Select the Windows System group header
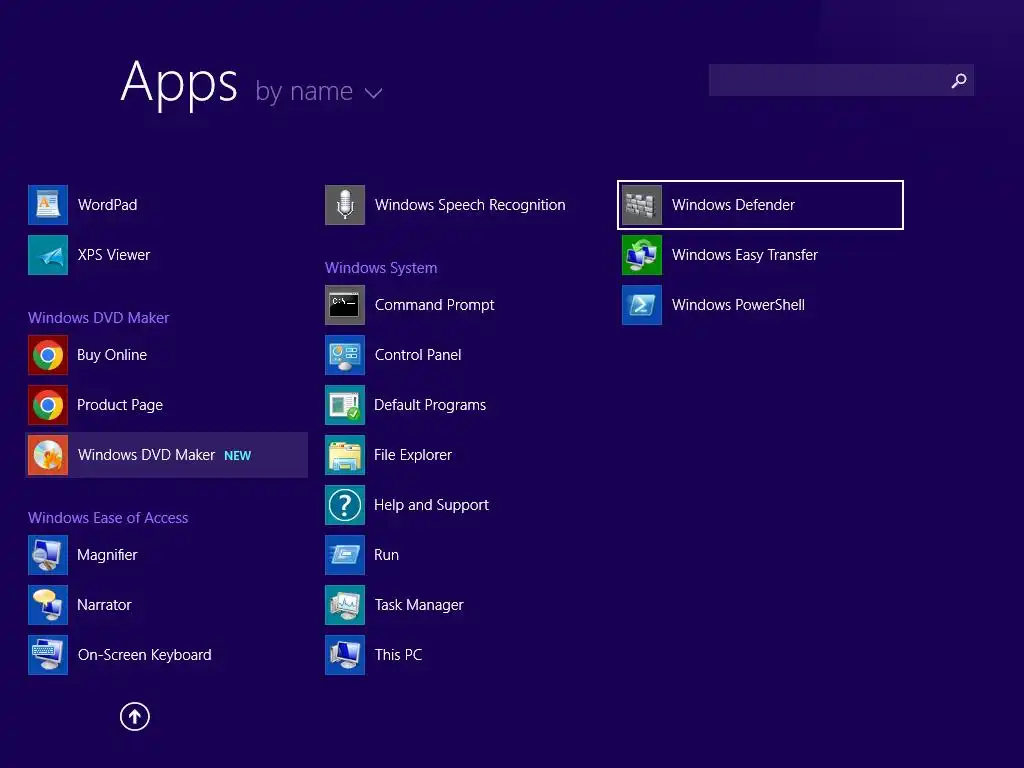Image resolution: width=1024 pixels, height=768 pixels. [x=381, y=268]
